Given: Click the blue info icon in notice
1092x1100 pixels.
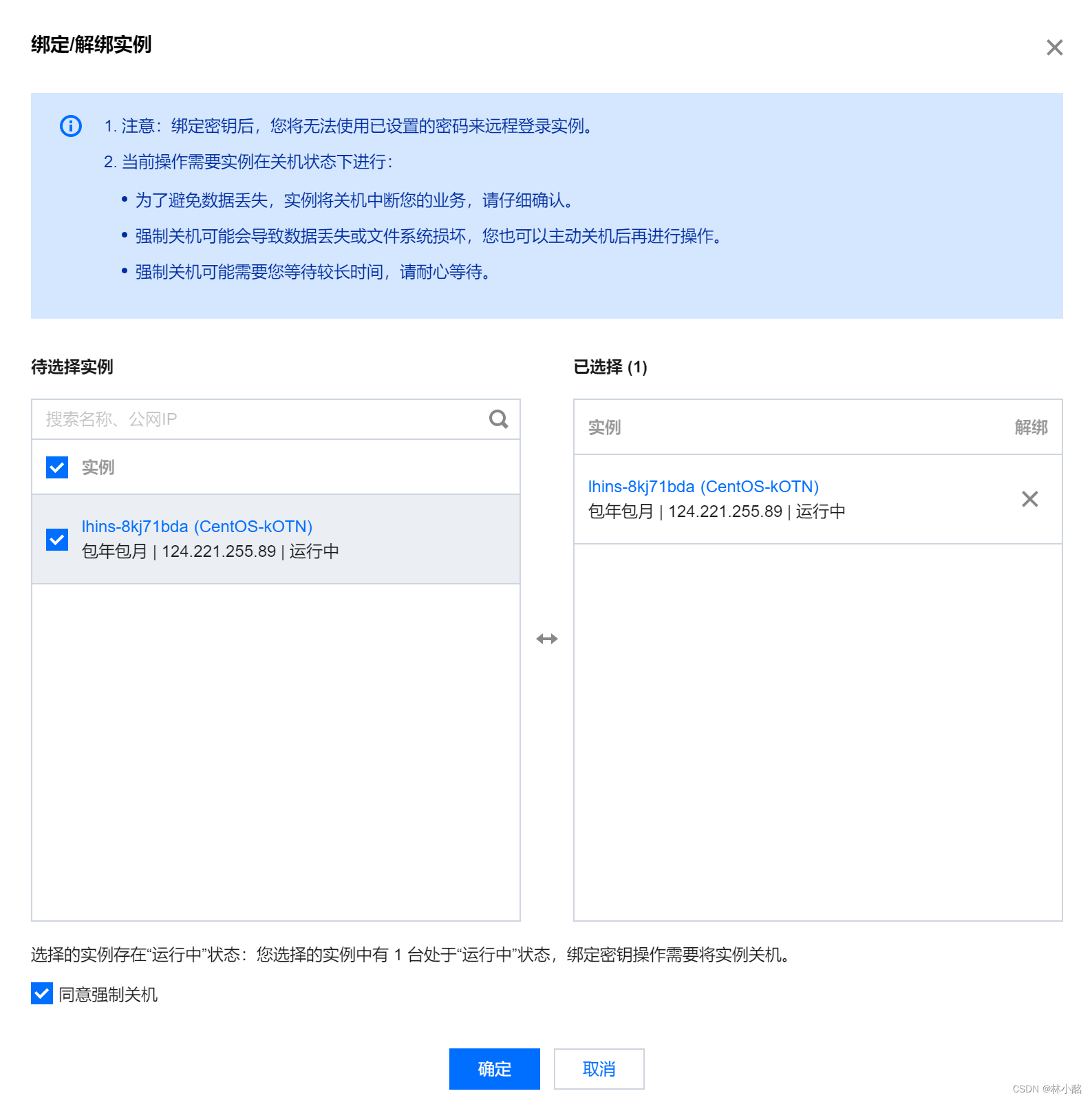Looking at the screenshot, I should [71, 126].
